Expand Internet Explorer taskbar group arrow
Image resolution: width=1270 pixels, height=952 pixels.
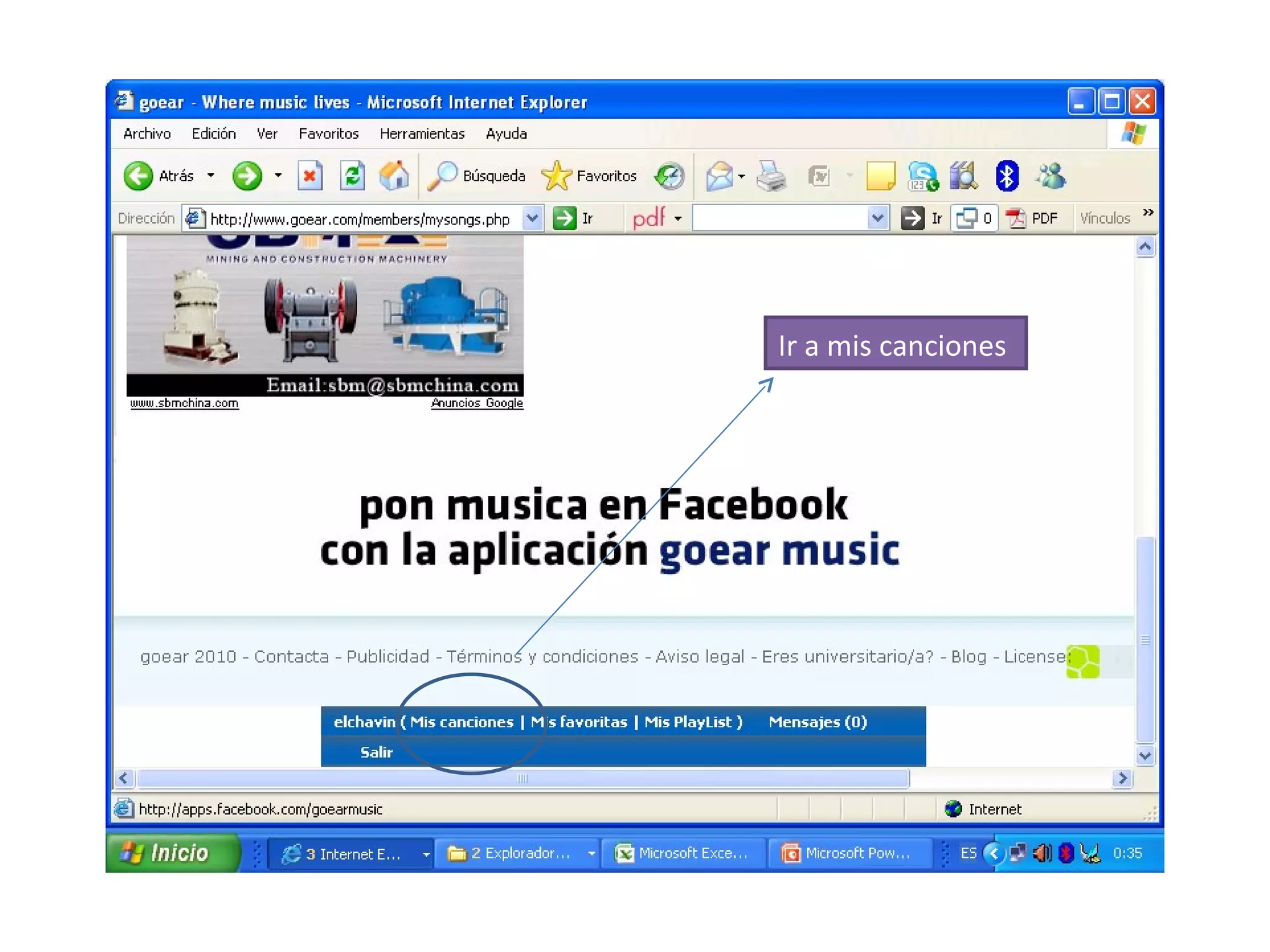(426, 854)
